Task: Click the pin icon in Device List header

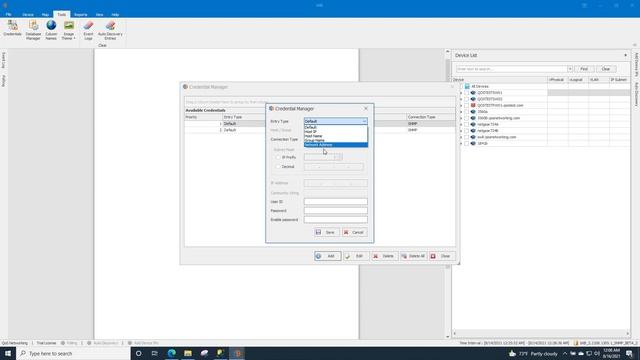Action: [x=625, y=55]
